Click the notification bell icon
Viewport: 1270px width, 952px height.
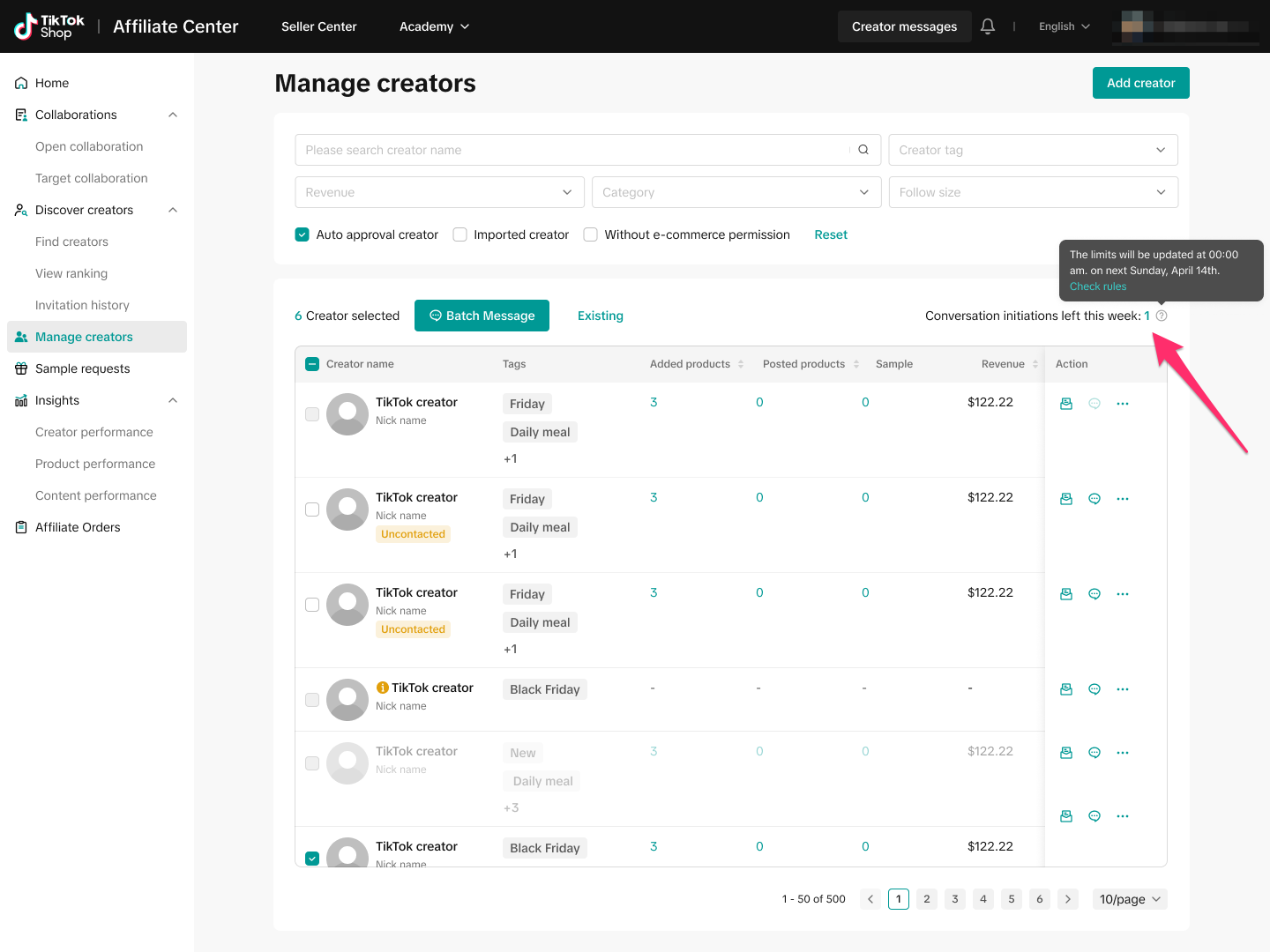click(988, 26)
